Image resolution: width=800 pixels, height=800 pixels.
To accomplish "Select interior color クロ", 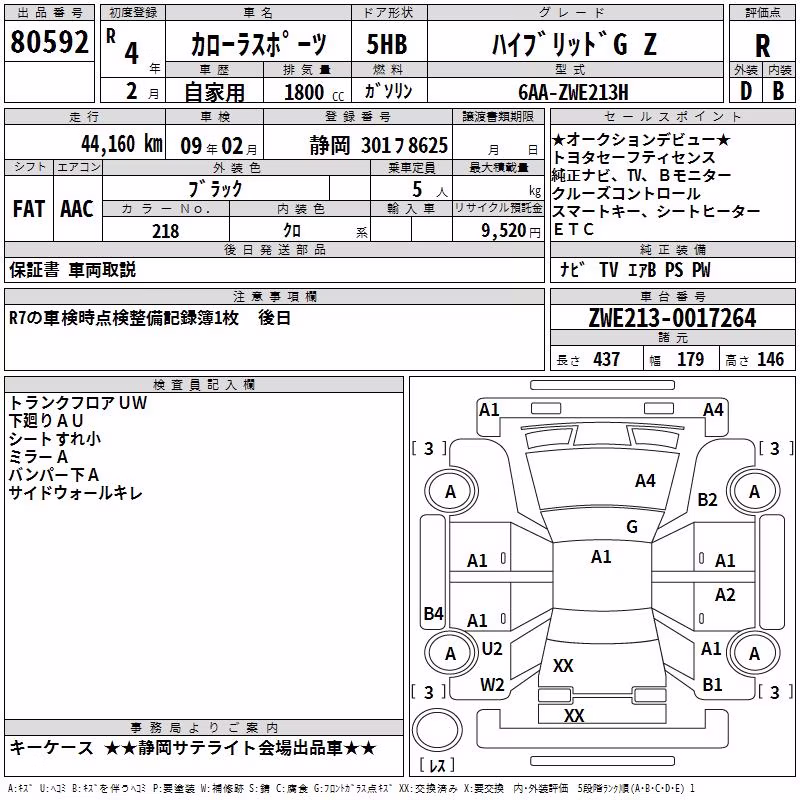I will (292, 231).
